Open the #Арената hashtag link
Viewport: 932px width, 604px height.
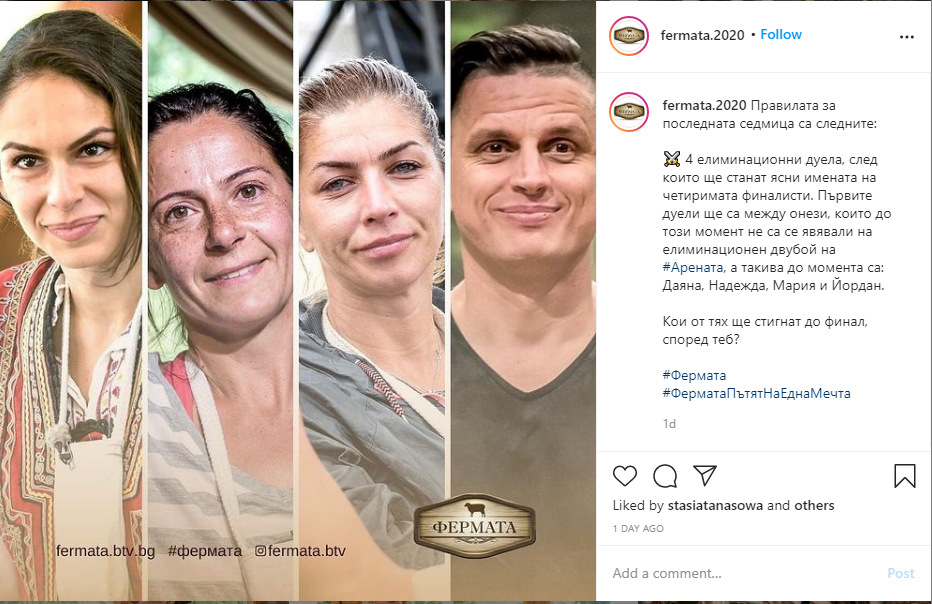[692, 268]
